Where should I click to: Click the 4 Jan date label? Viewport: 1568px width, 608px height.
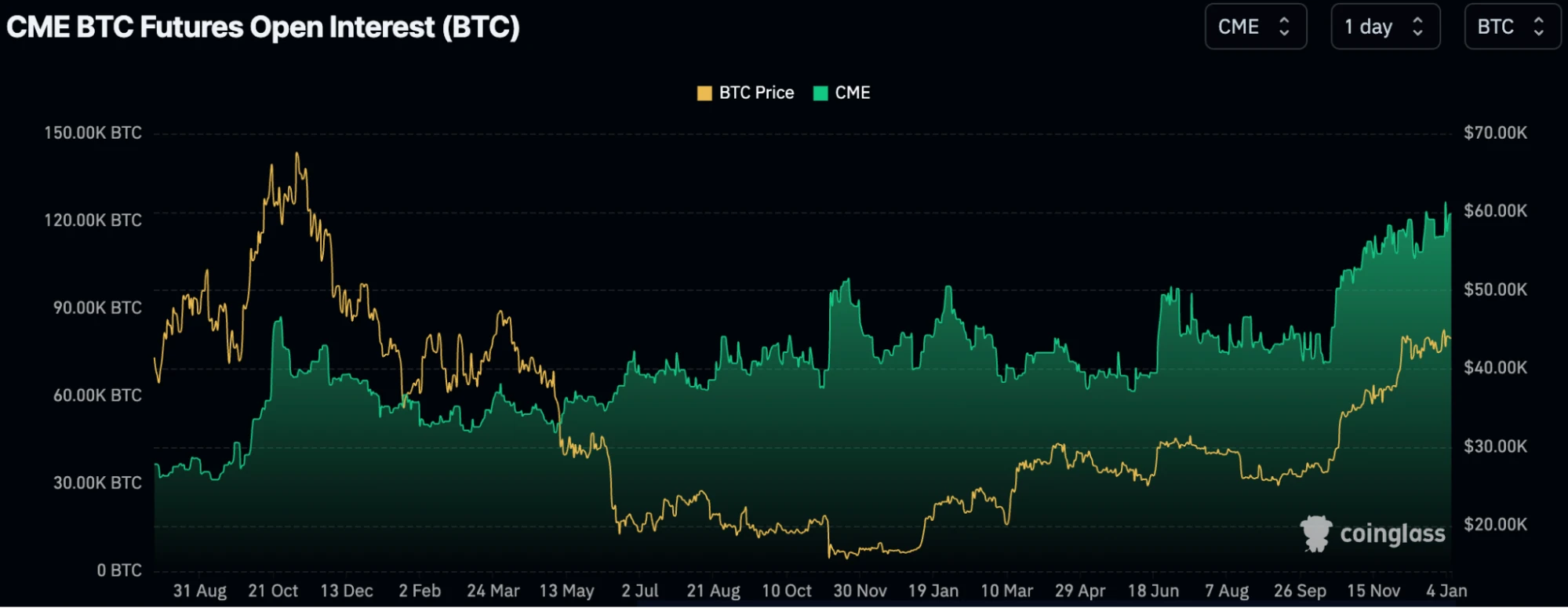coord(1446,591)
